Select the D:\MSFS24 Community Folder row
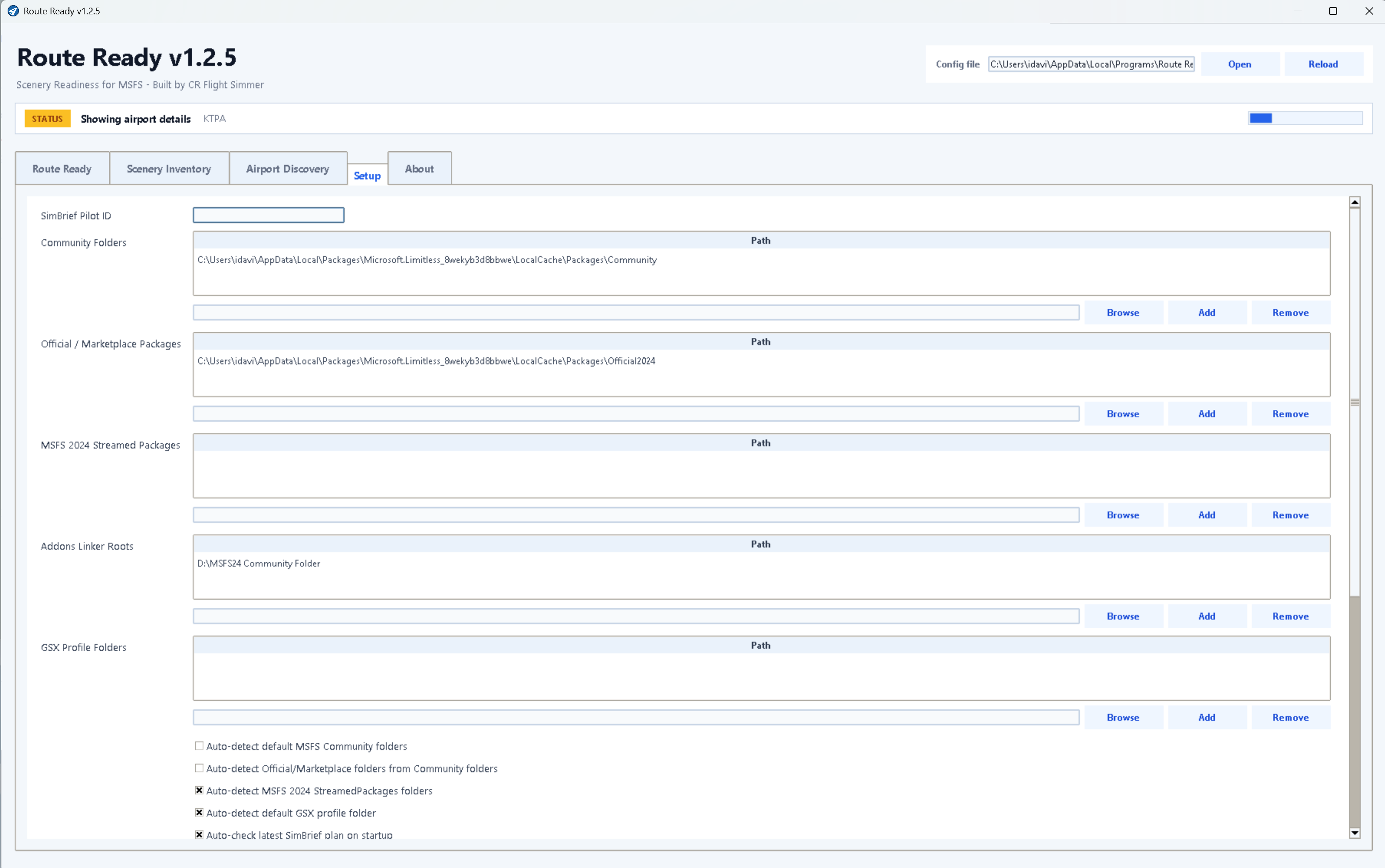Image resolution: width=1385 pixels, height=868 pixels. 761,564
